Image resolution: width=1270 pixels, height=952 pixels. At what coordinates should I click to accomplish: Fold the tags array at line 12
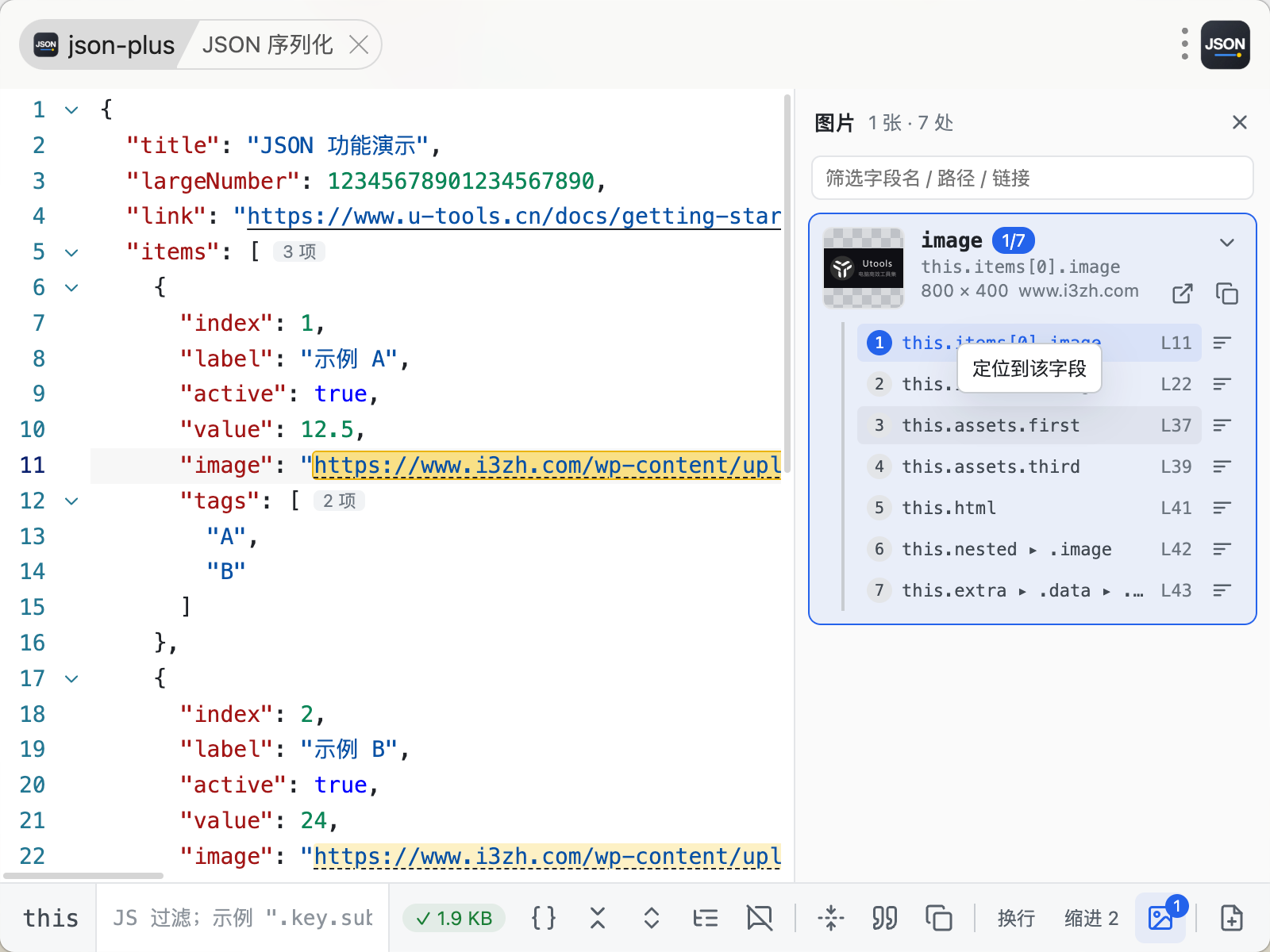(x=71, y=501)
